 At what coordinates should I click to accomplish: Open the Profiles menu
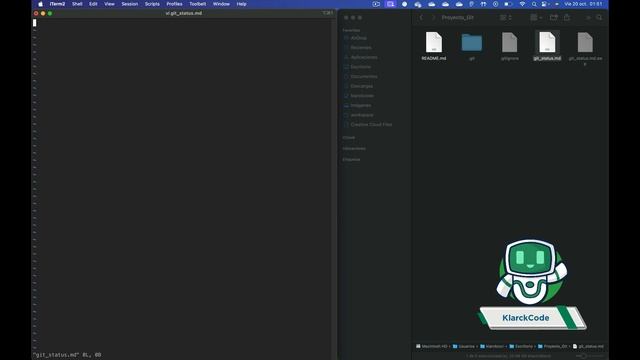pos(174,4)
